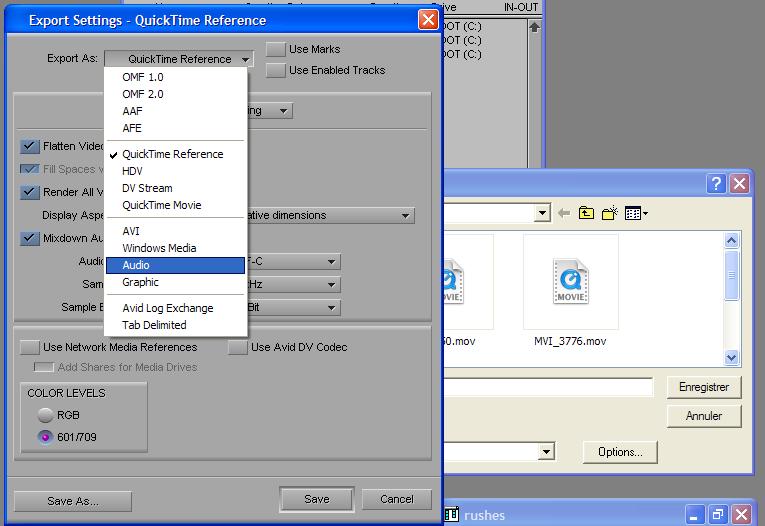Open dropdown ending in 'ing' near top
Image resolution: width=765 pixels, height=526 pixels.
coord(270,111)
